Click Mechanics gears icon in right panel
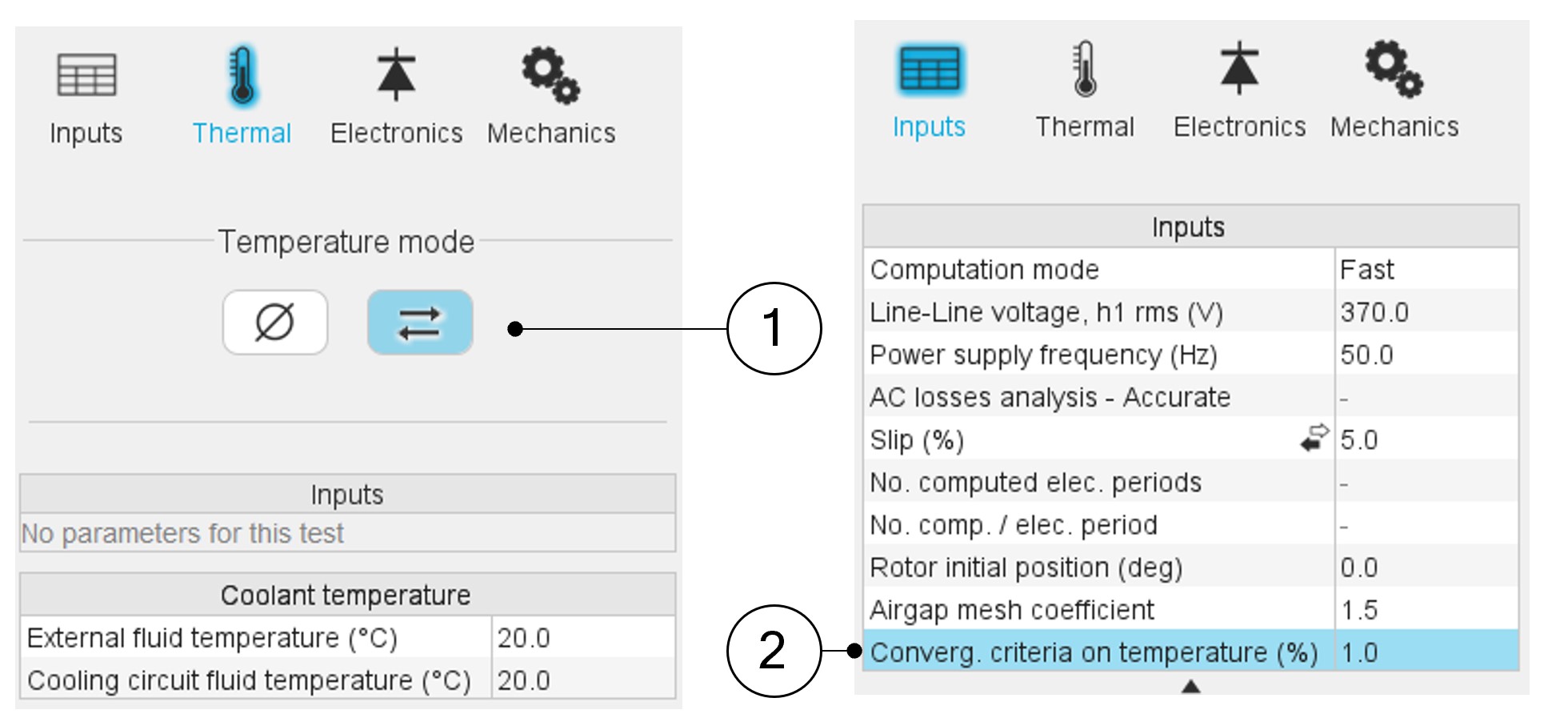 [1394, 70]
